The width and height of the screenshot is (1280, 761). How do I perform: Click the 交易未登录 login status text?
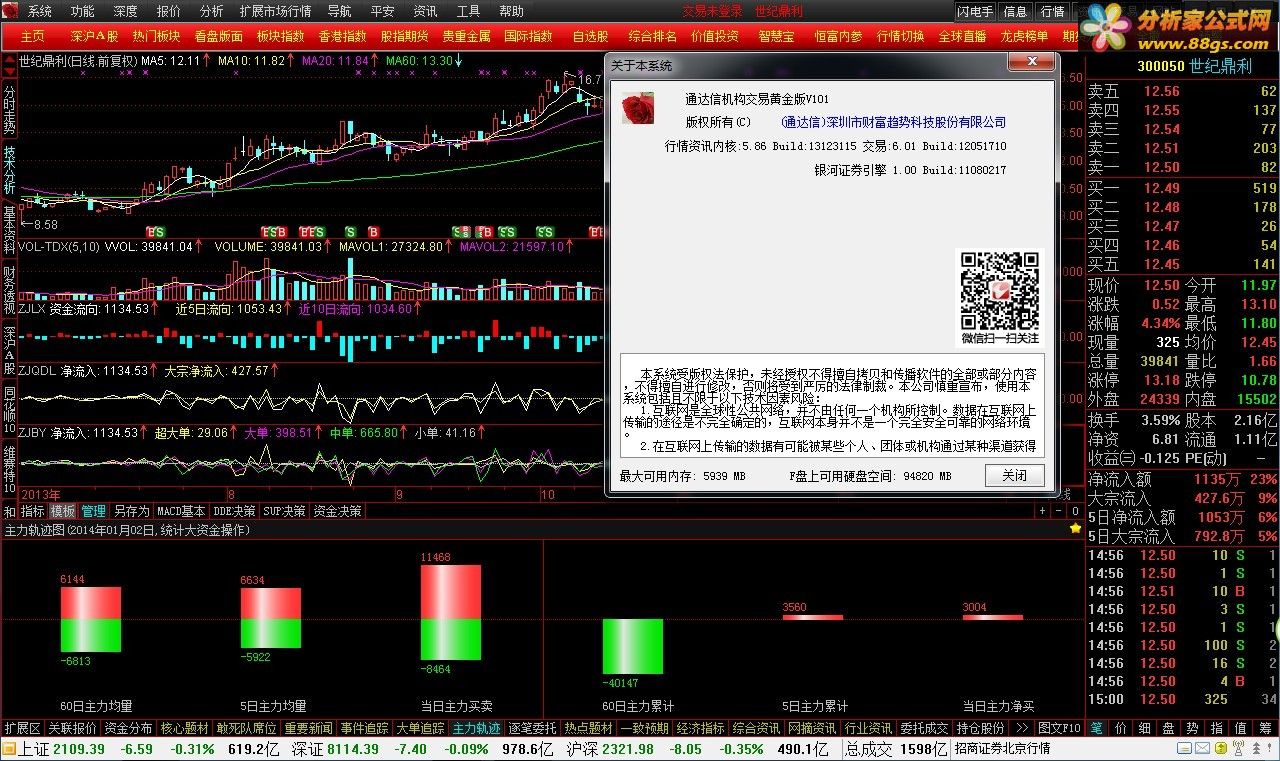click(x=713, y=11)
